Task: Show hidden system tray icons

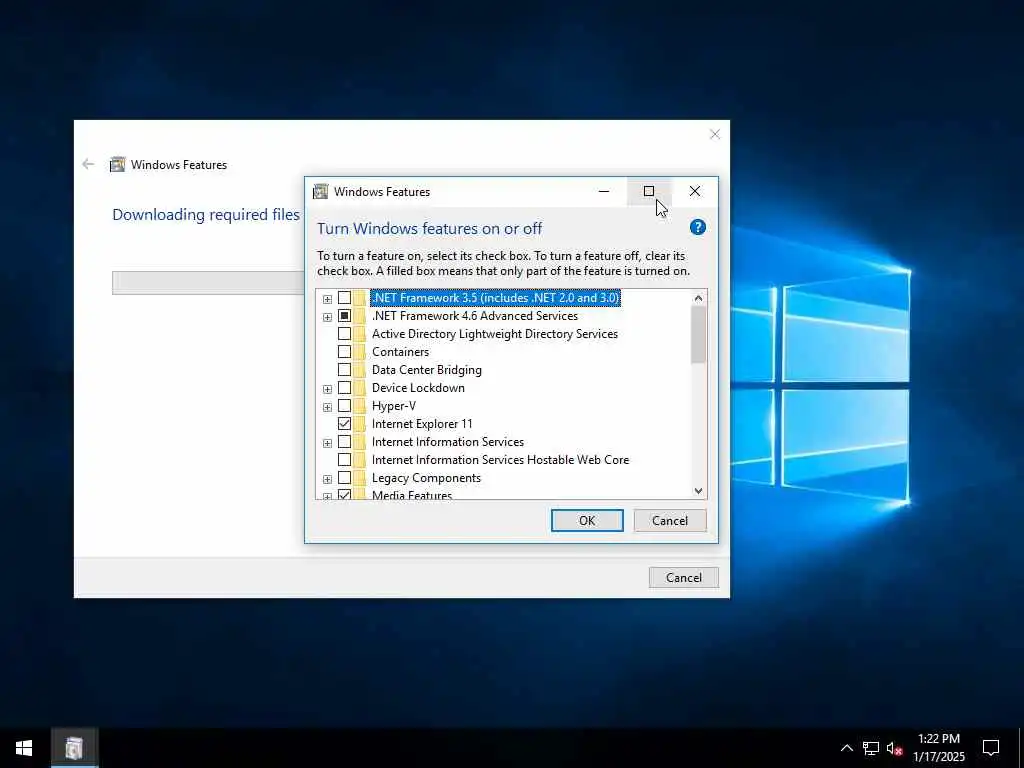Action: coord(846,748)
